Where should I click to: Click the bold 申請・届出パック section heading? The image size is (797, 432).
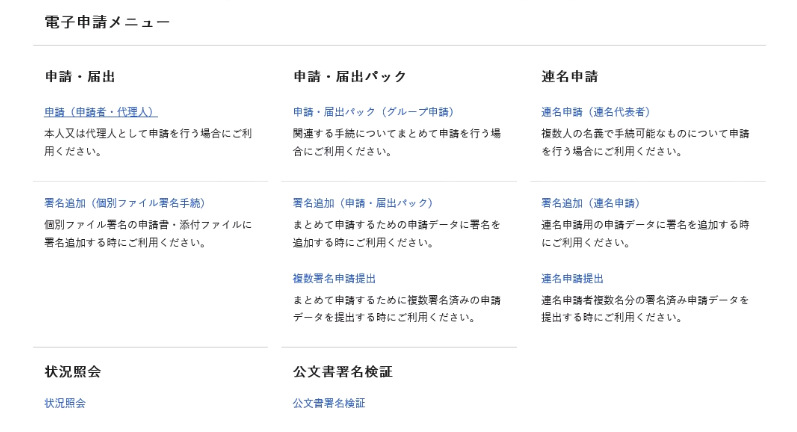tap(350, 76)
